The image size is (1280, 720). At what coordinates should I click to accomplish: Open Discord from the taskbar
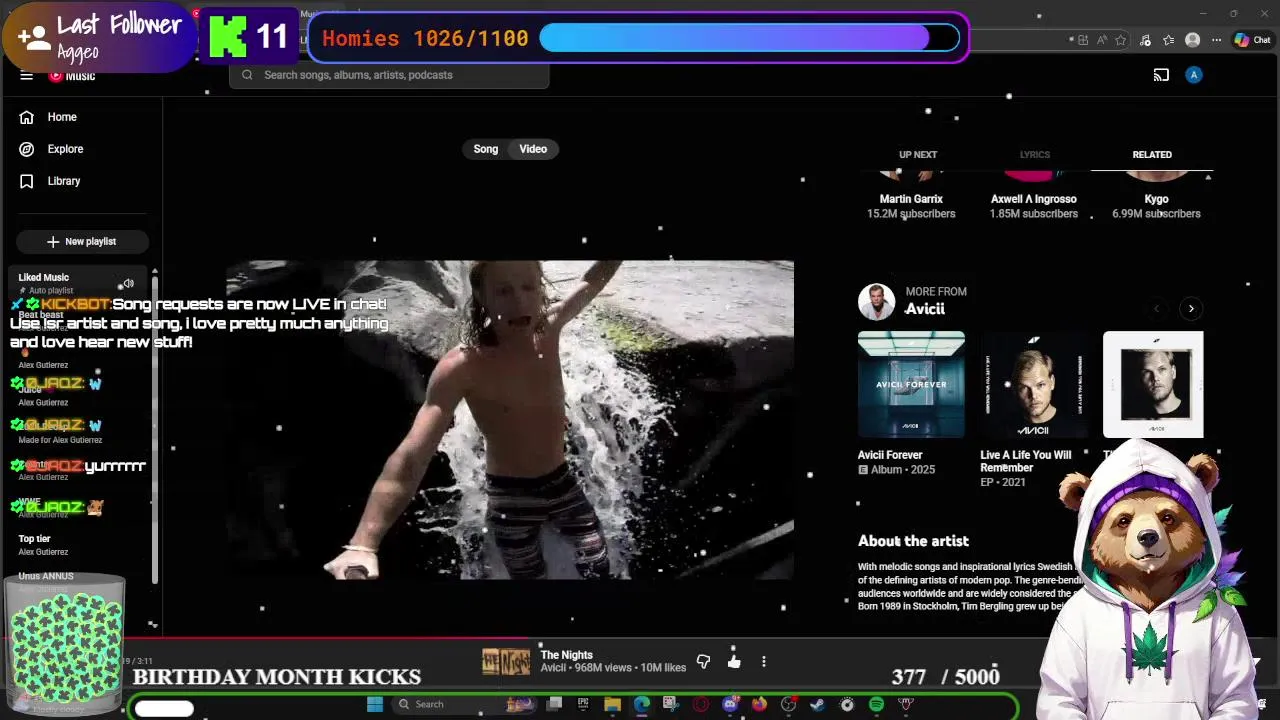pyautogui.click(x=730, y=704)
